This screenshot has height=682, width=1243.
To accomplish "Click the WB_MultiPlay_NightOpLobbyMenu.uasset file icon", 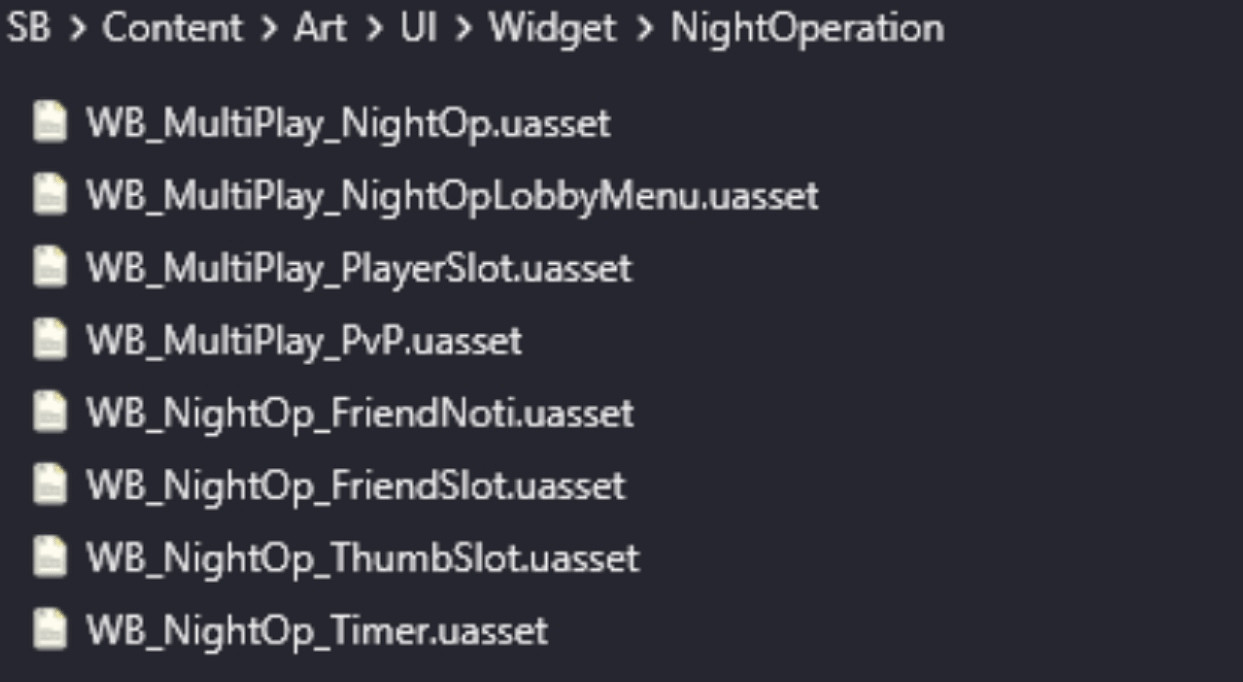I will pyautogui.click(x=49, y=195).
